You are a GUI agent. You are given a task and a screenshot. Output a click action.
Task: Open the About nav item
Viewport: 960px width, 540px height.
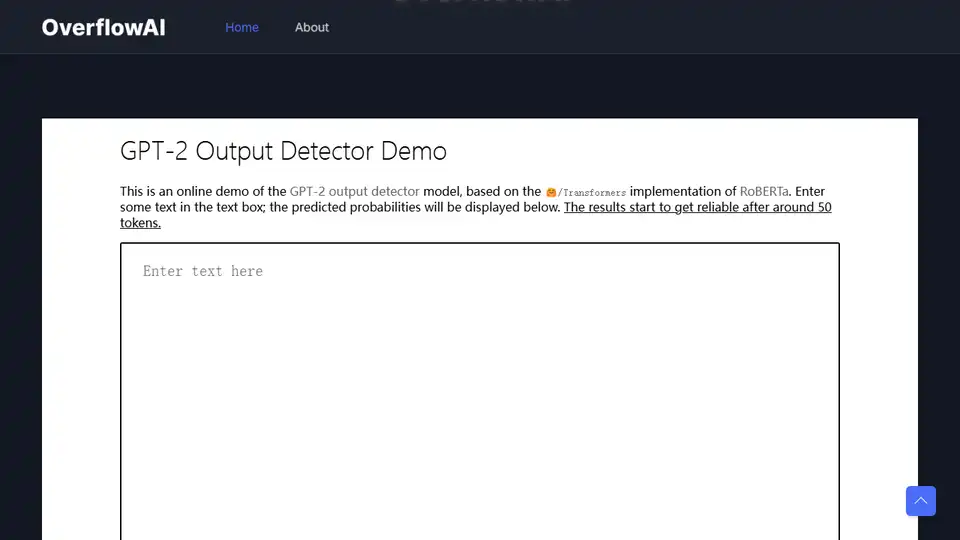(312, 28)
